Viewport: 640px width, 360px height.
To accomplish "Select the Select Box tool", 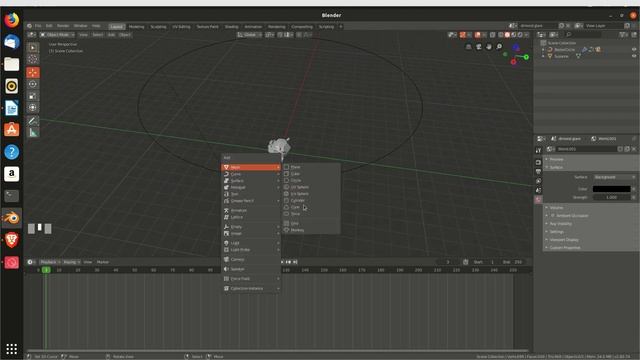I will 33,47.
